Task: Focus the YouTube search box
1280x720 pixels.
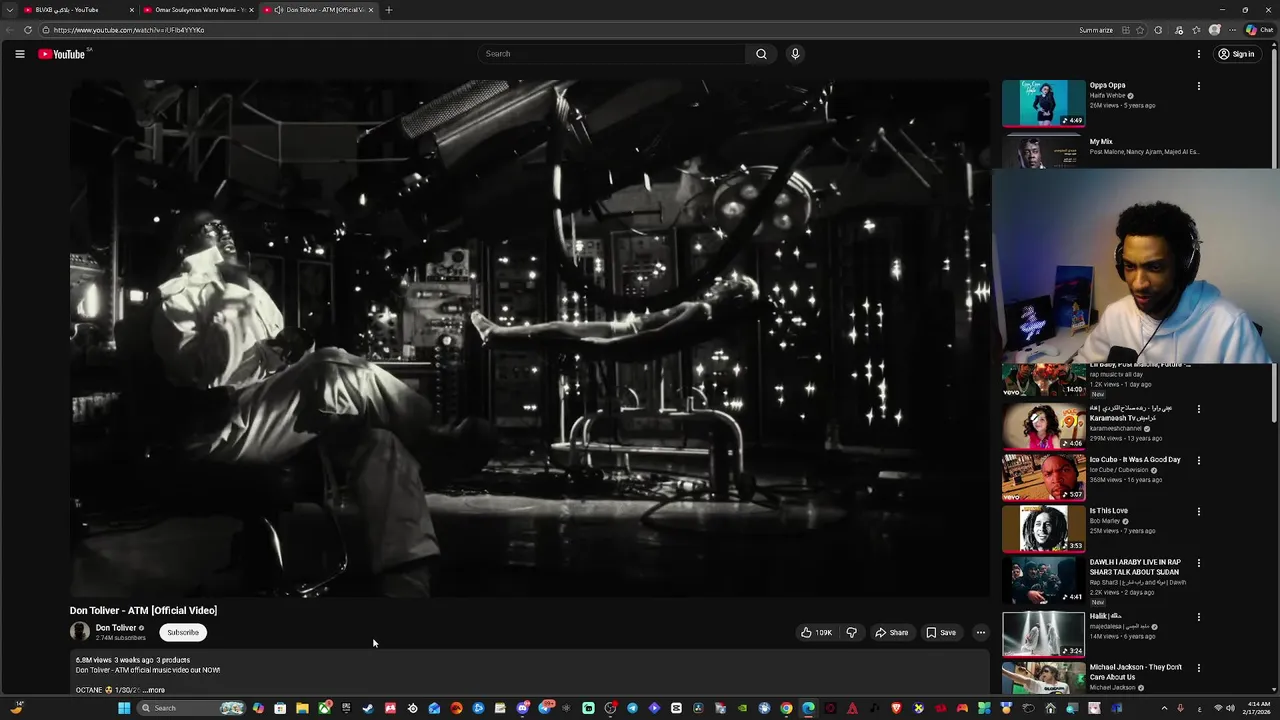Action: (611, 54)
